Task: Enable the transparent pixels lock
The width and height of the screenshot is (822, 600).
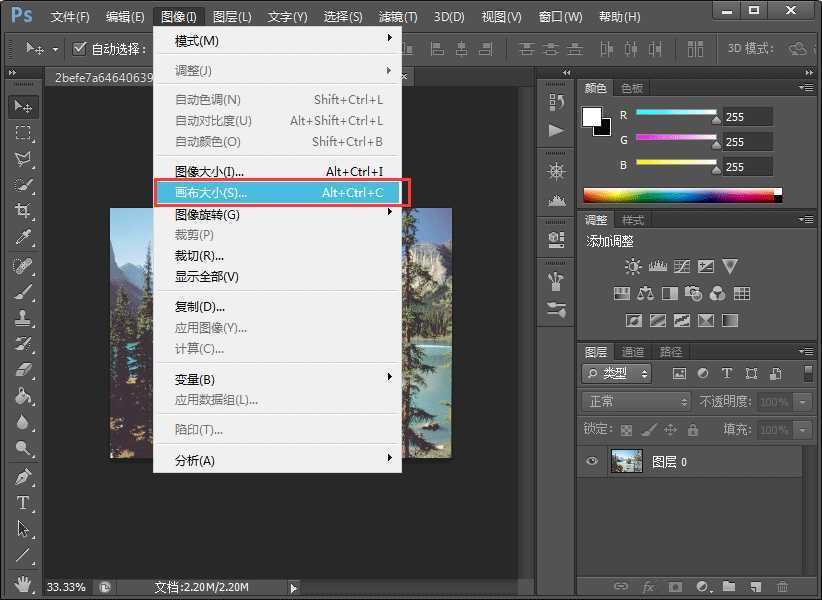Action: tap(627, 430)
